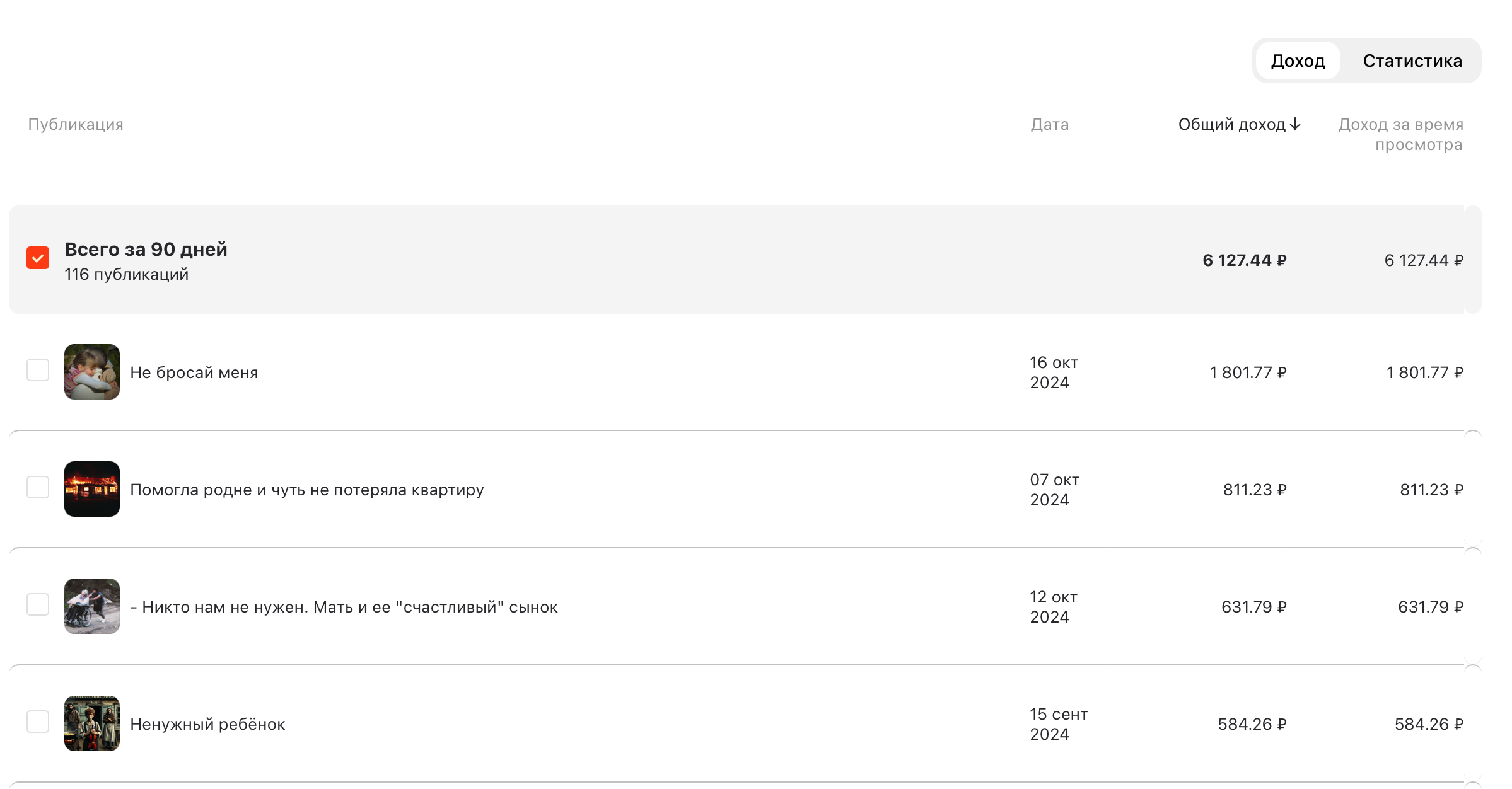Open the publication titled Не бросай меня
This screenshot has height=789, width=1512.
194,372
